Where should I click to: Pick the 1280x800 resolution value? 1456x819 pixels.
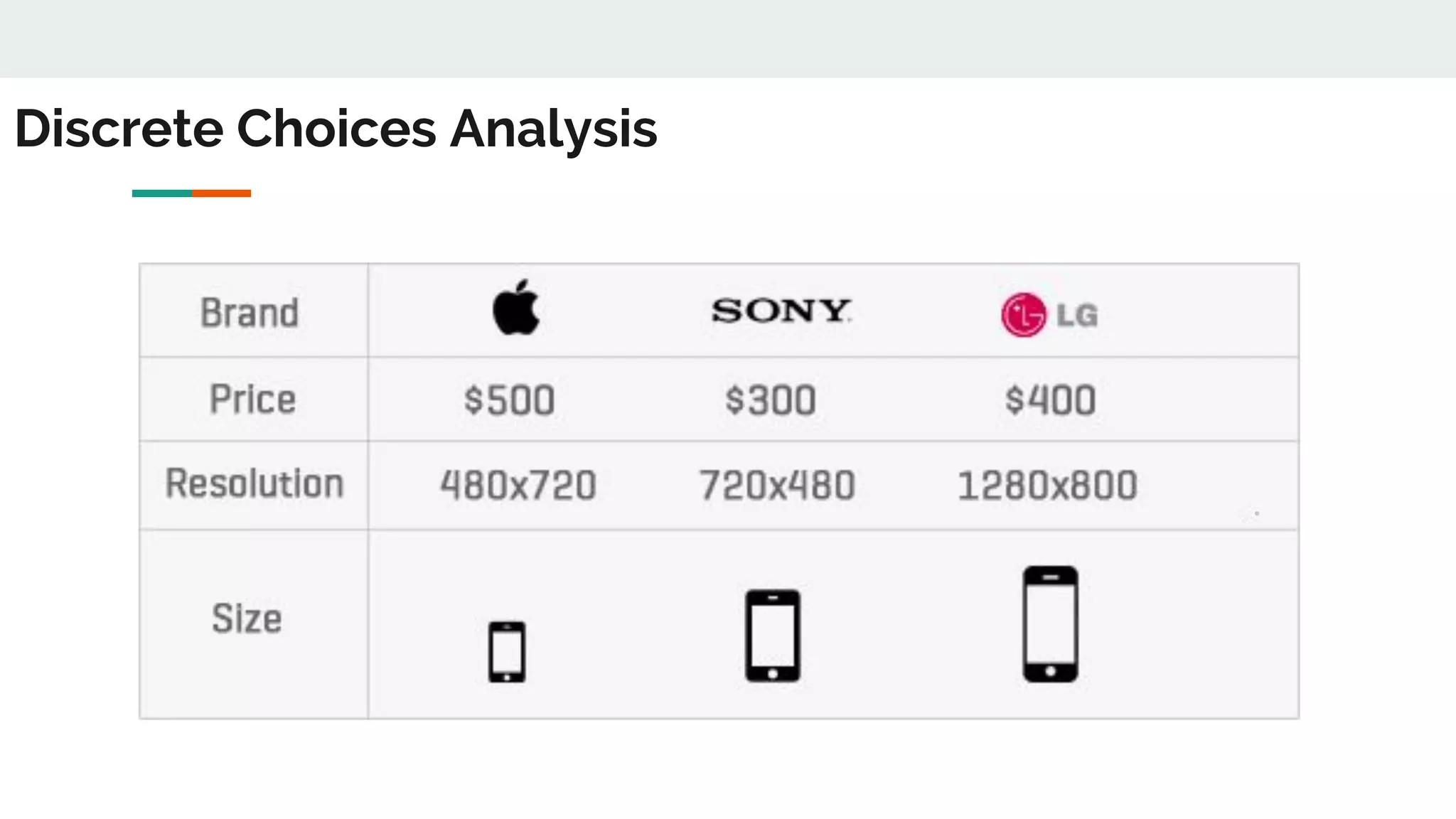pos(1047,486)
